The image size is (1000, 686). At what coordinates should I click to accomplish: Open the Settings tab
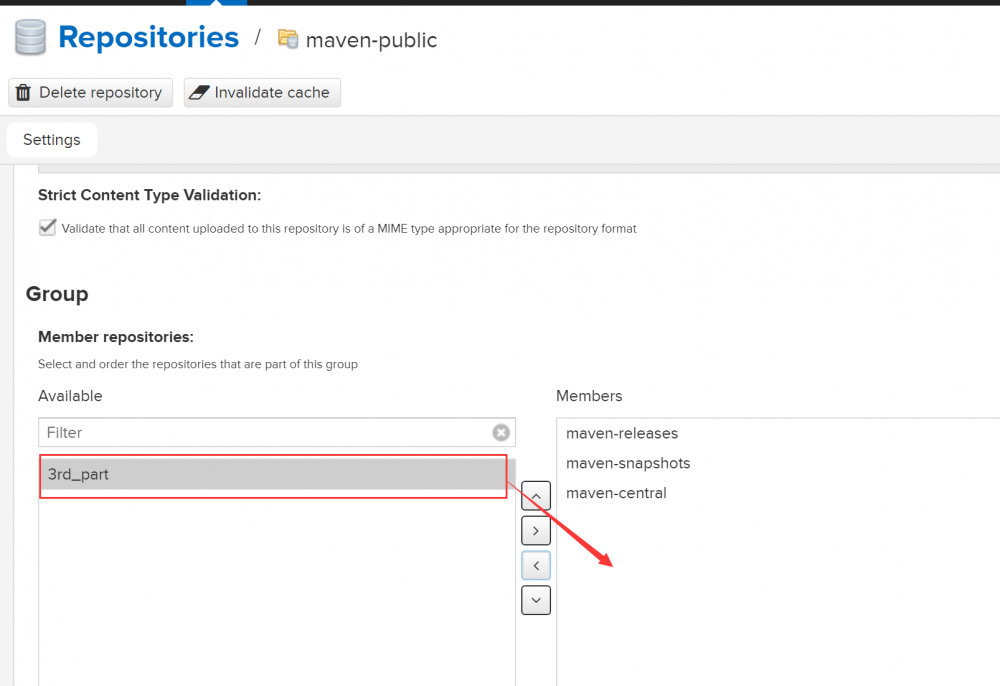[x=52, y=140]
